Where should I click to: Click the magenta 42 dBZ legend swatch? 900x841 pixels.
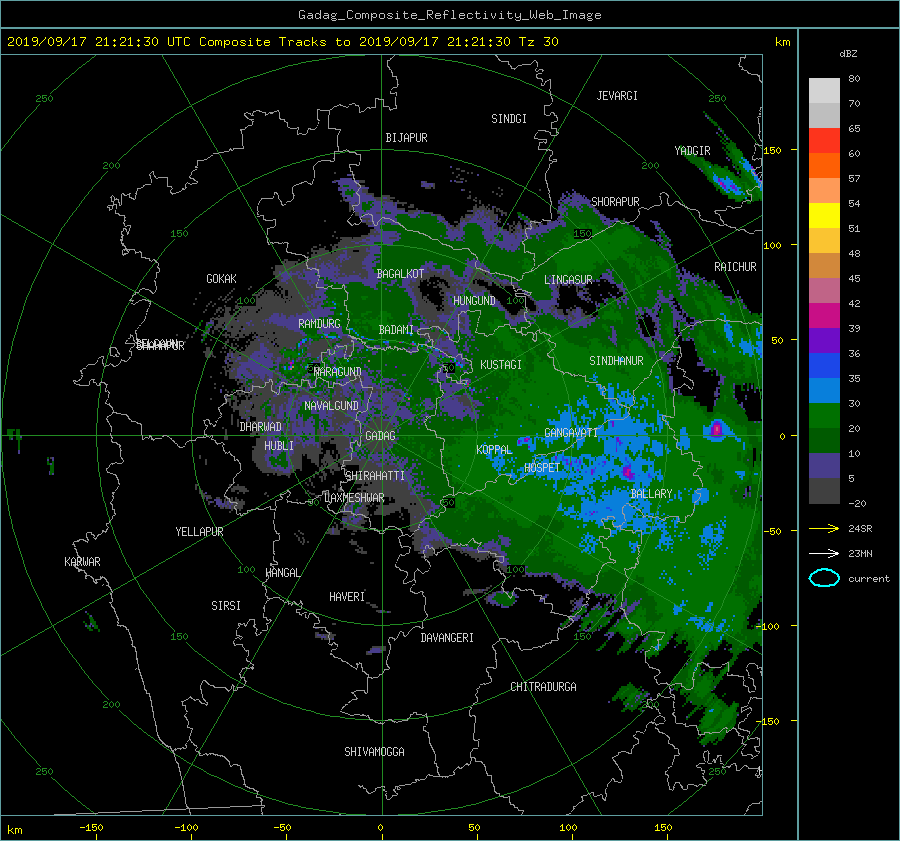[824, 315]
